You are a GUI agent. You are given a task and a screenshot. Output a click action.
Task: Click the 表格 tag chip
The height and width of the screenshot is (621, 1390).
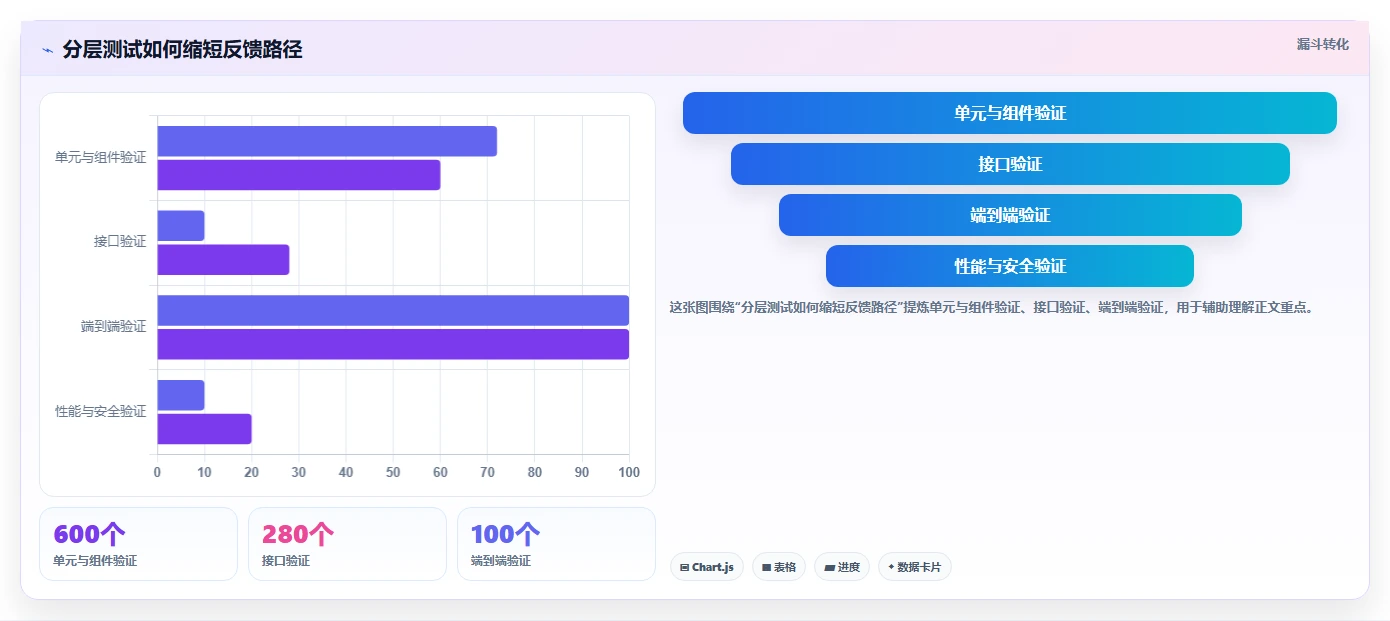pyautogui.click(x=779, y=567)
